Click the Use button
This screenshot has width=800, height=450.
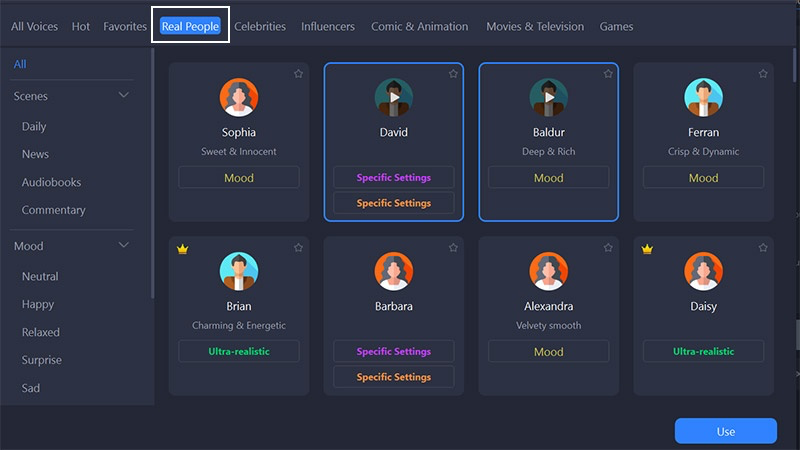[726, 432]
